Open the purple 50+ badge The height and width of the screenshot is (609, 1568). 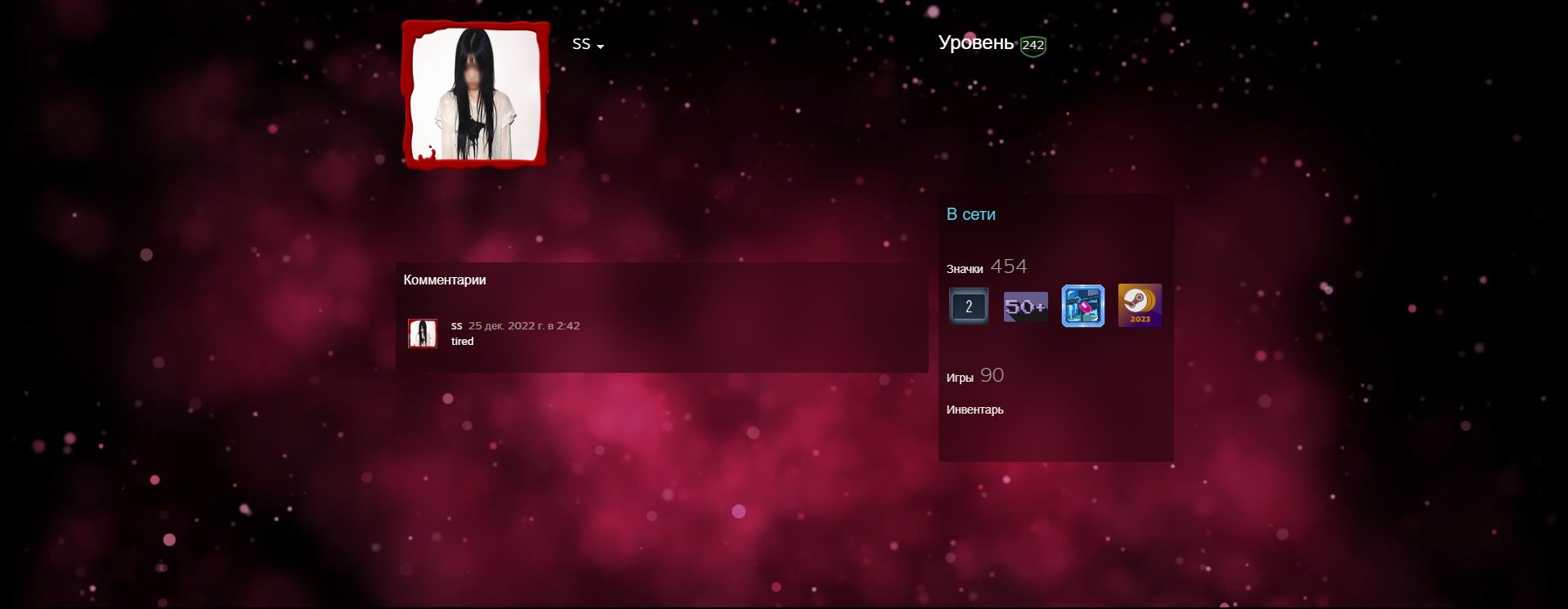pos(1025,307)
